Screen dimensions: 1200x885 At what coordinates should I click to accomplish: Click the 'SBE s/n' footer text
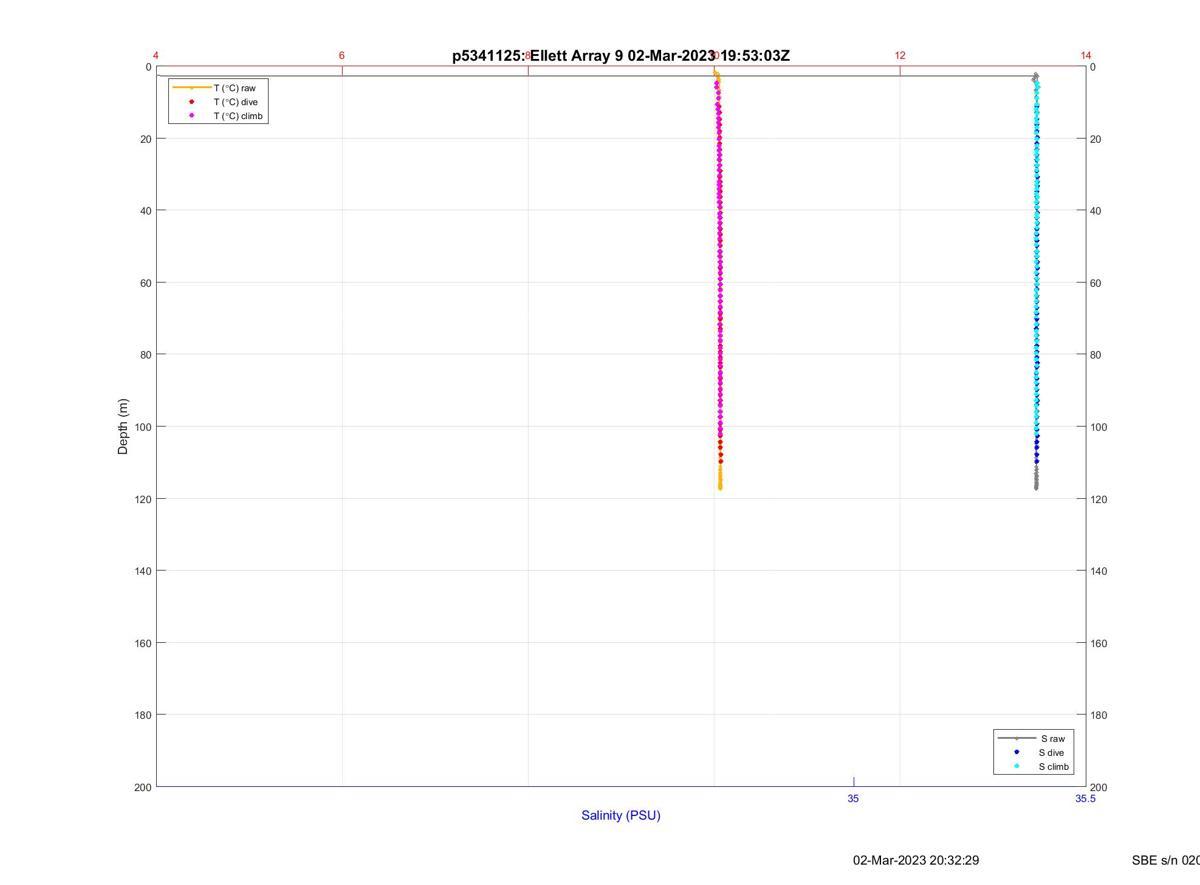[1165, 860]
